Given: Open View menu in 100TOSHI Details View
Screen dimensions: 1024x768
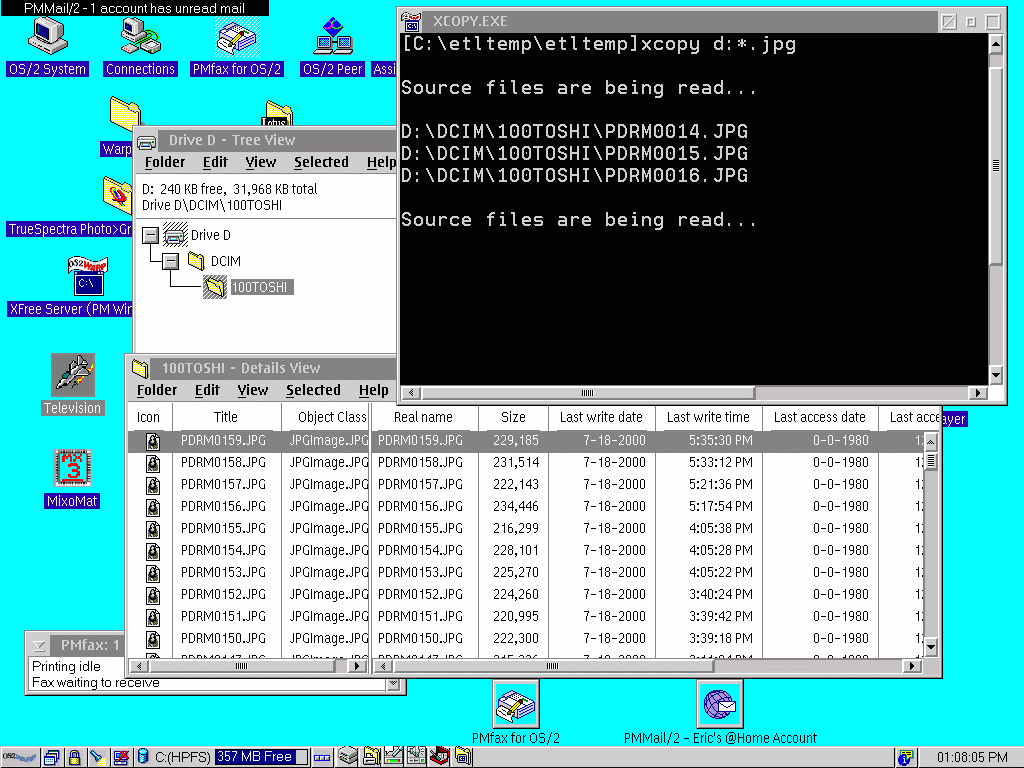Looking at the screenshot, I should coord(253,390).
